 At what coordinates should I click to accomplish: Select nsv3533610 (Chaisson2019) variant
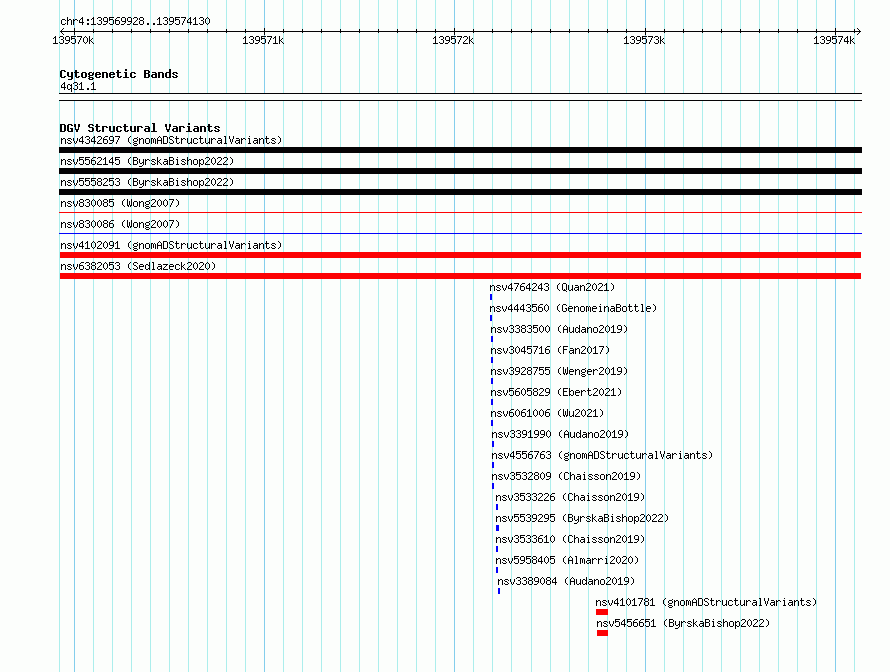pos(570,539)
